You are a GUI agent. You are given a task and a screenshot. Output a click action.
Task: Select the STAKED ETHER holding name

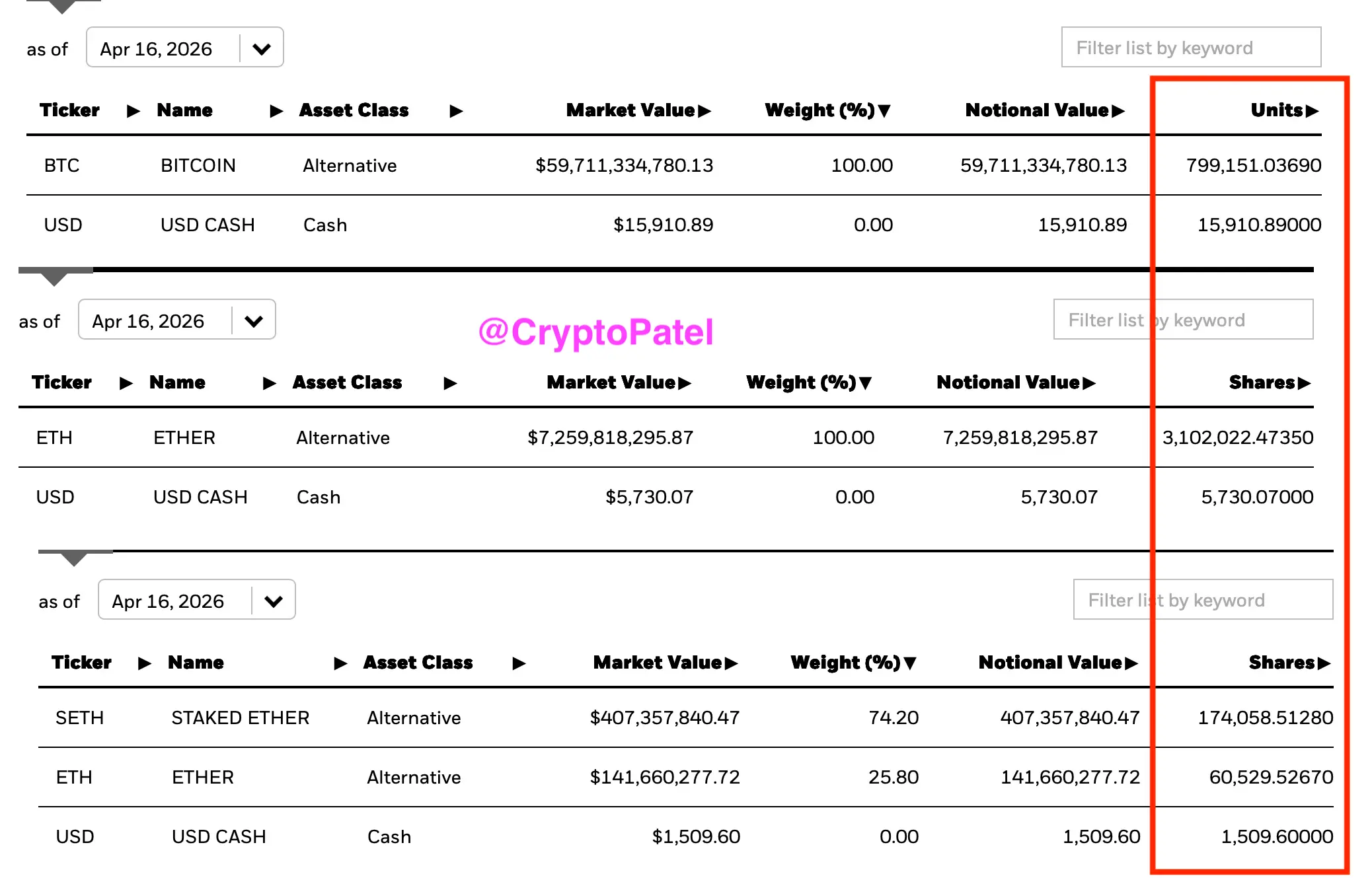[241, 718]
